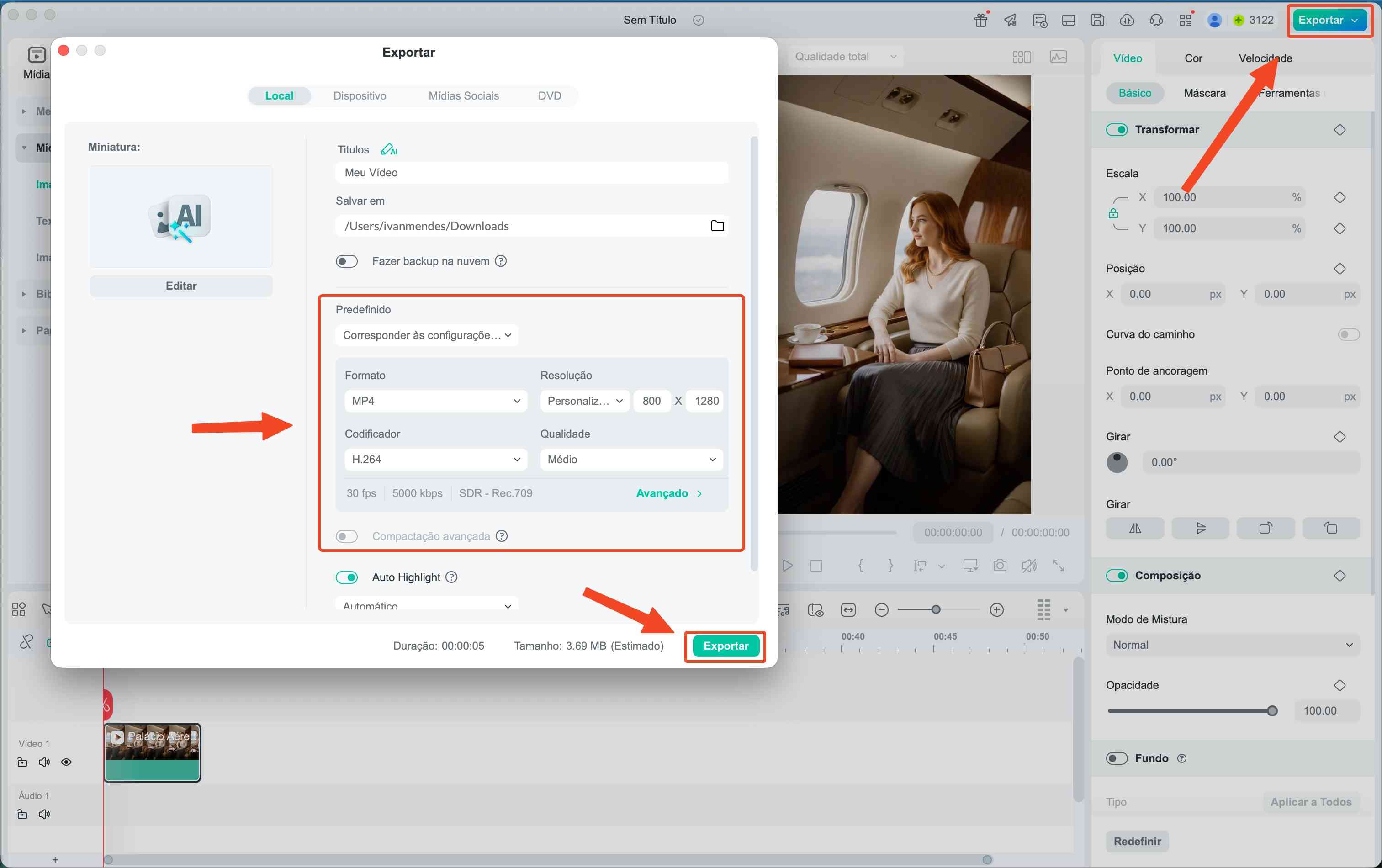
Task: Save the project using the save icon
Action: click(1097, 20)
